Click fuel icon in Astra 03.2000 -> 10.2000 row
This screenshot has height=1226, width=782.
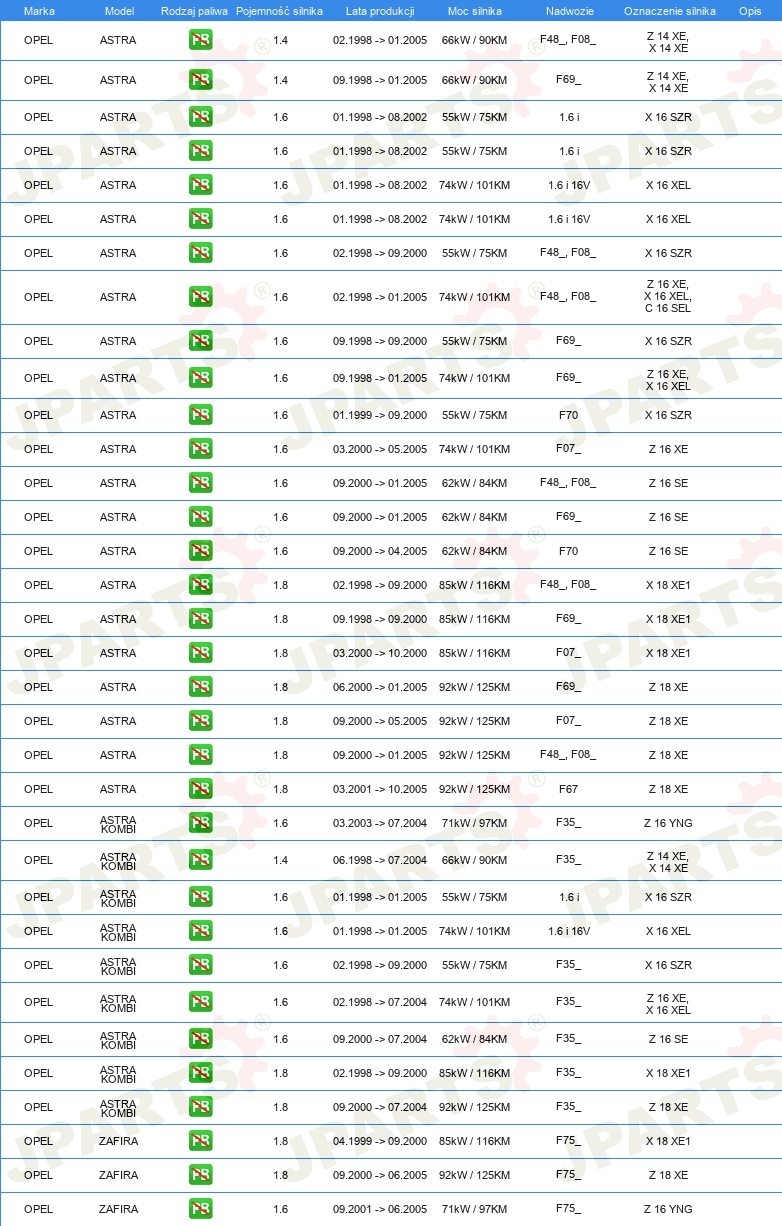[x=200, y=653]
